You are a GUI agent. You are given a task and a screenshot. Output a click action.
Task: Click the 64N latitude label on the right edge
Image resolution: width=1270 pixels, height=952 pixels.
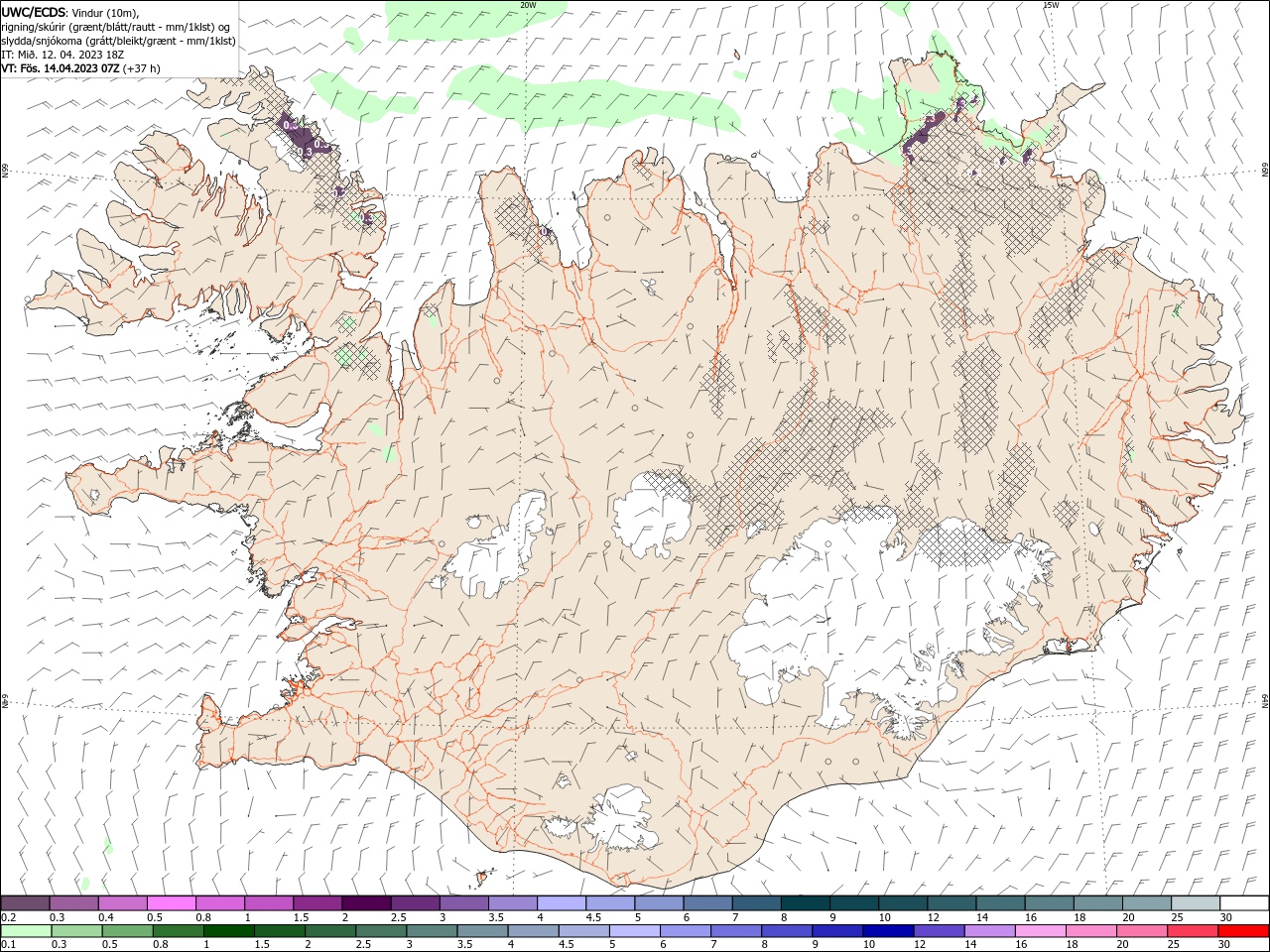click(1265, 699)
